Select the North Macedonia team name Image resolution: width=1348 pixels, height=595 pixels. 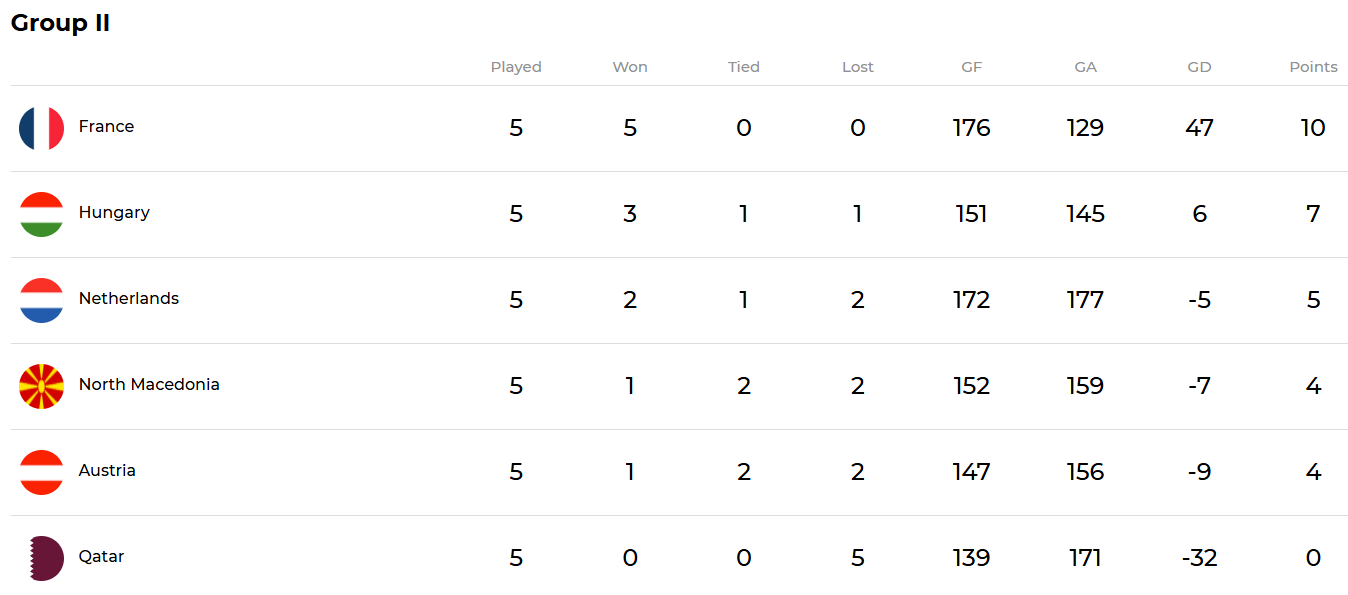tap(149, 385)
